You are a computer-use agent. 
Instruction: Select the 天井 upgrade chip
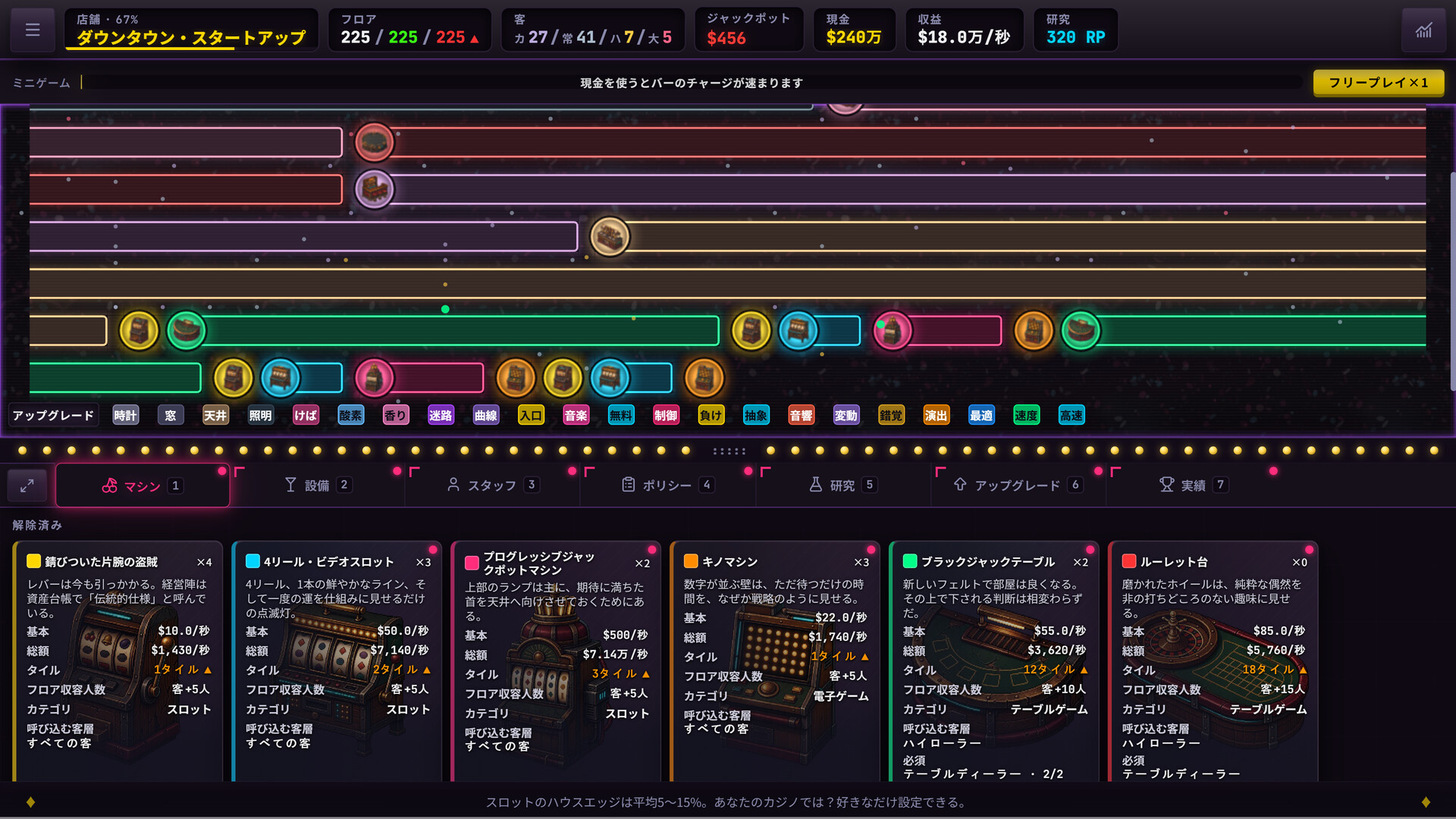(x=215, y=415)
